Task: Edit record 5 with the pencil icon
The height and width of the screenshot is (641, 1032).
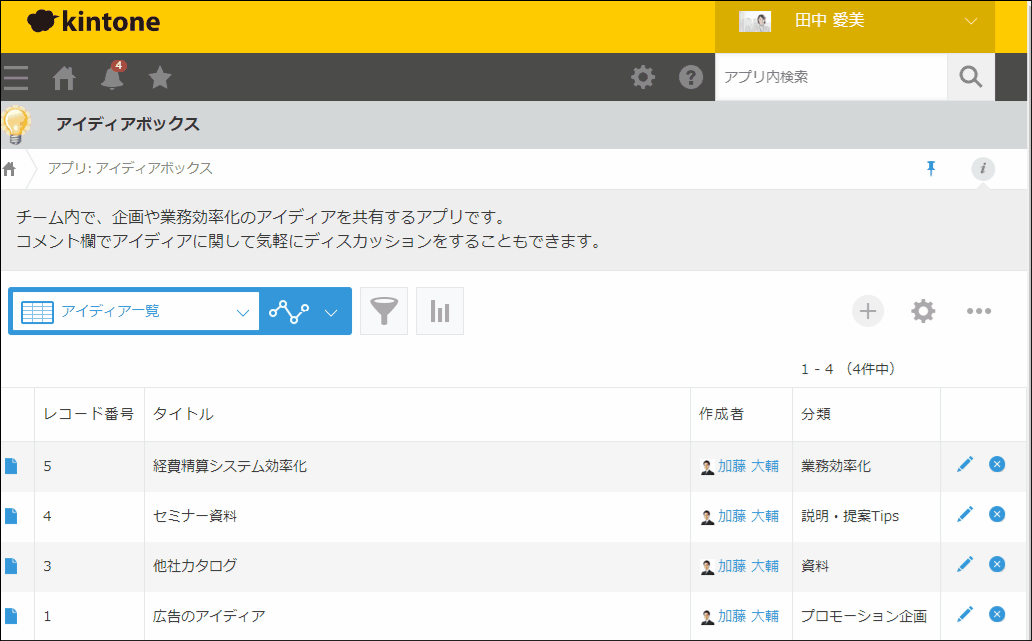Action: (x=965, y=464)
